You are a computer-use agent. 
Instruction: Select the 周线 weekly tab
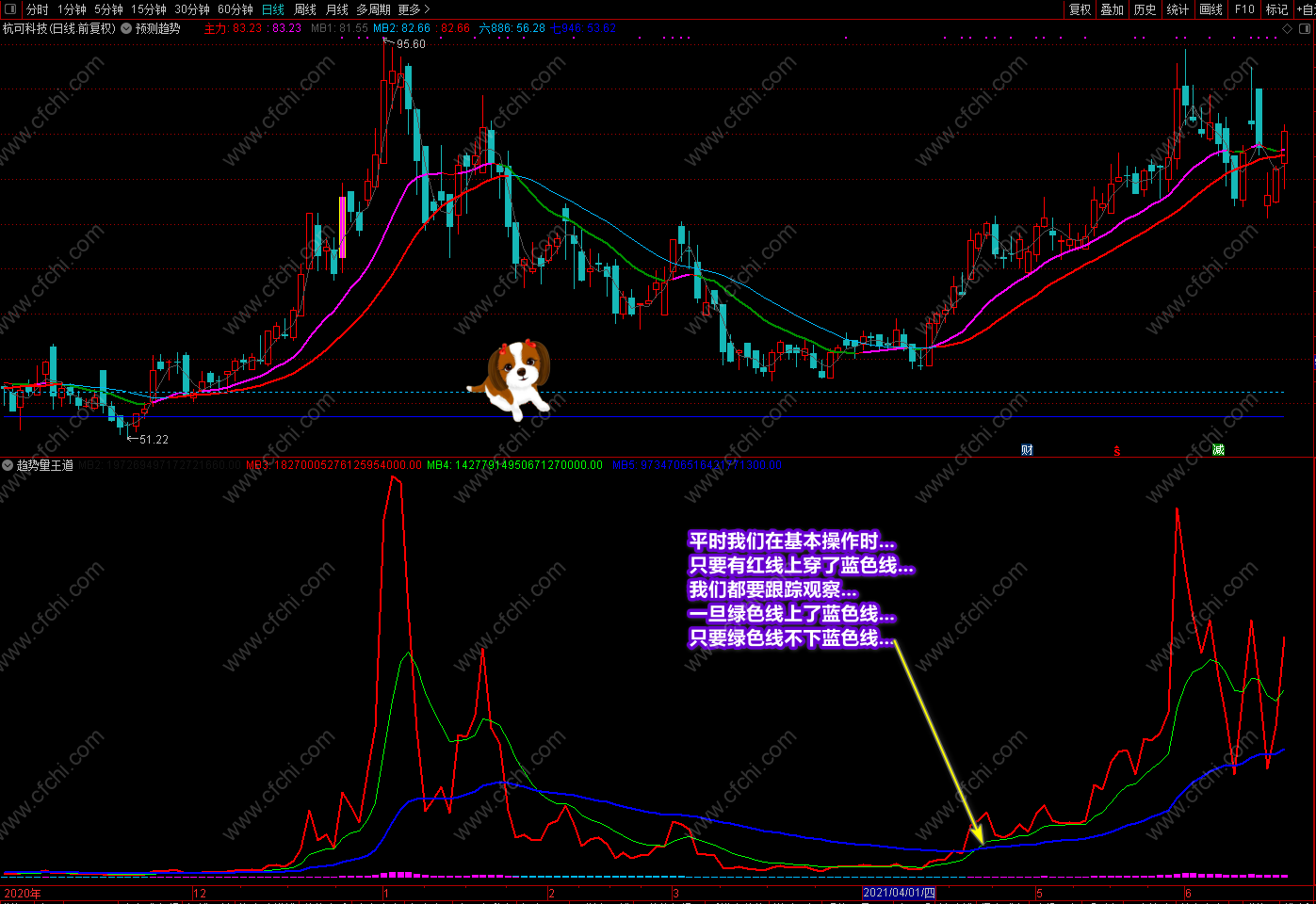[305, 9]
